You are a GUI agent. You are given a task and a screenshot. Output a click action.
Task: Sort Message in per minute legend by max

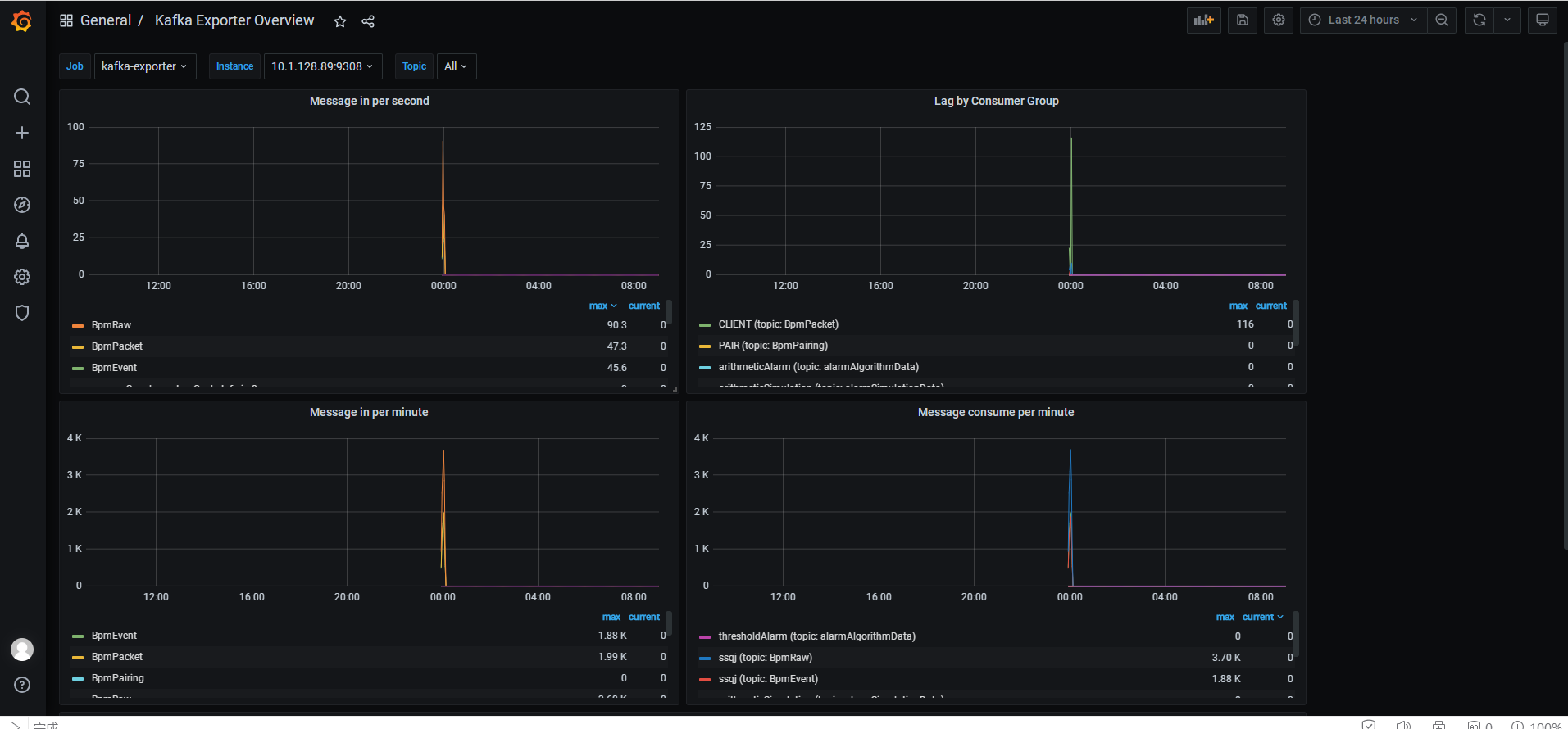pos(611,617)
